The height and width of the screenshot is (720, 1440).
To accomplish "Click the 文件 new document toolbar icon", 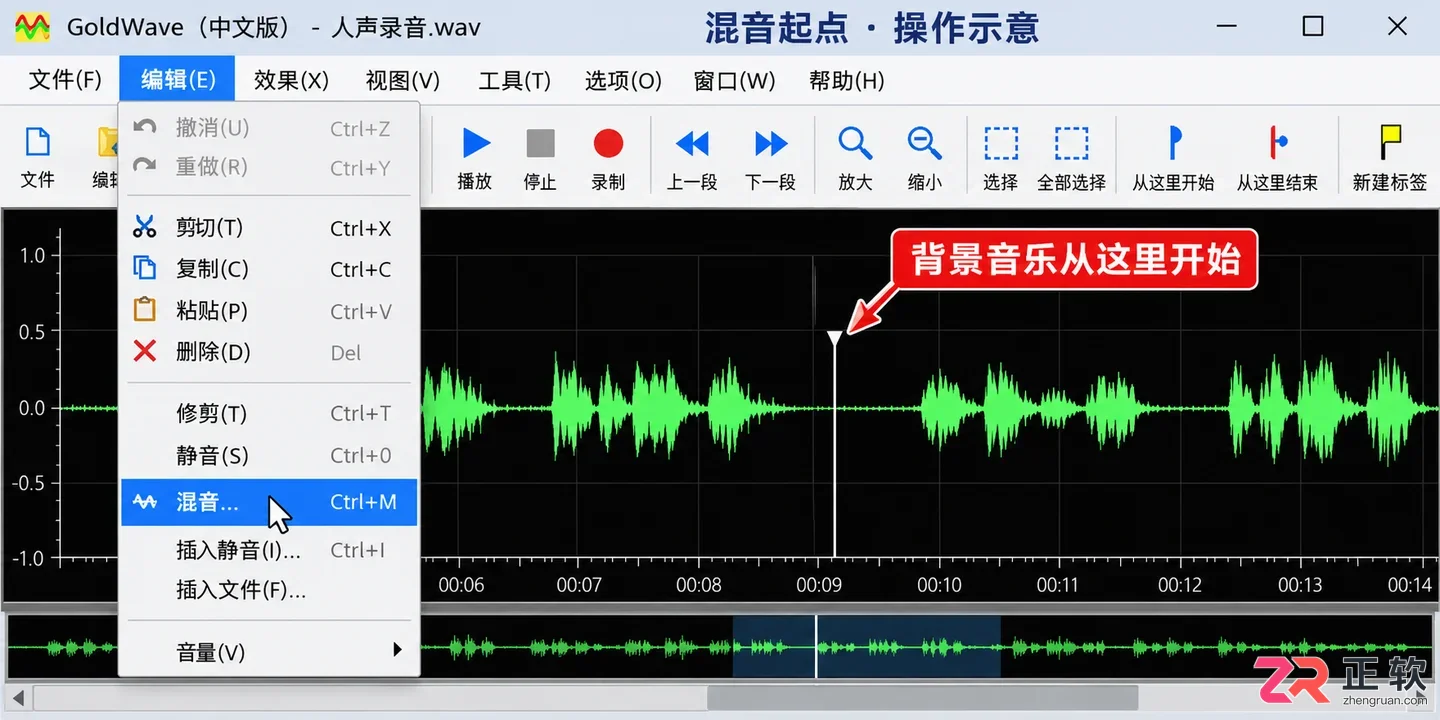I will tap(38, 142).
